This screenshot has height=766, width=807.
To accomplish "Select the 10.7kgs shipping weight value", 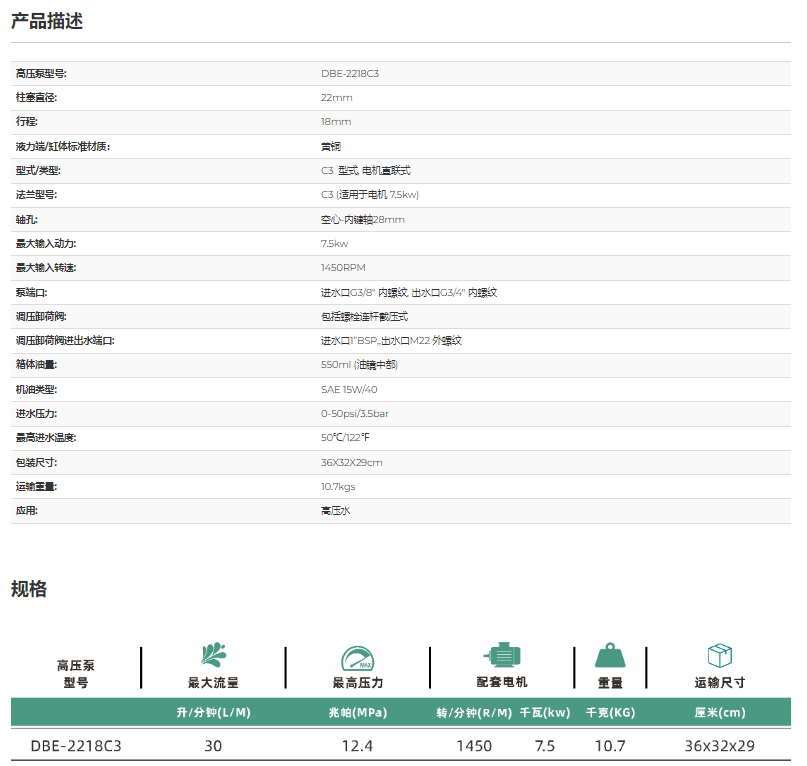I will click(x=338, y=487).
